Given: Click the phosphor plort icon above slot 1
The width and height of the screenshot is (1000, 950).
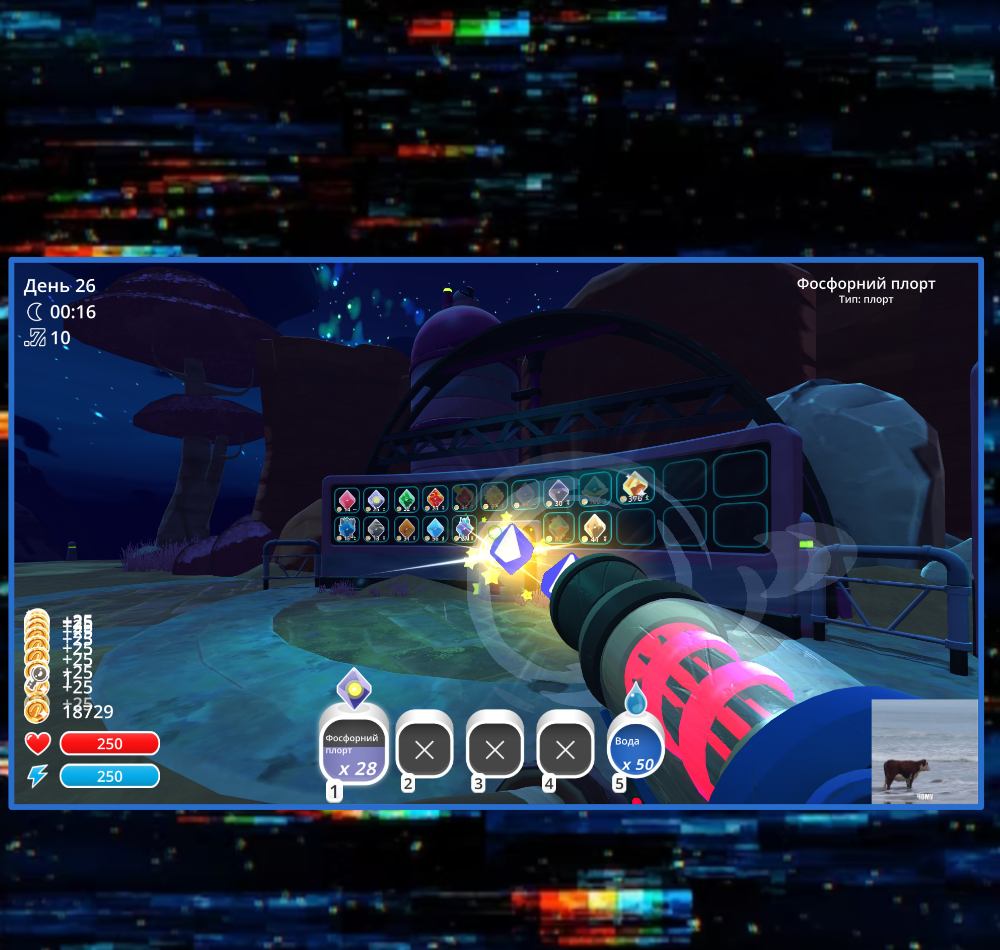Looking at the screenshot, I should click(353, 689).
